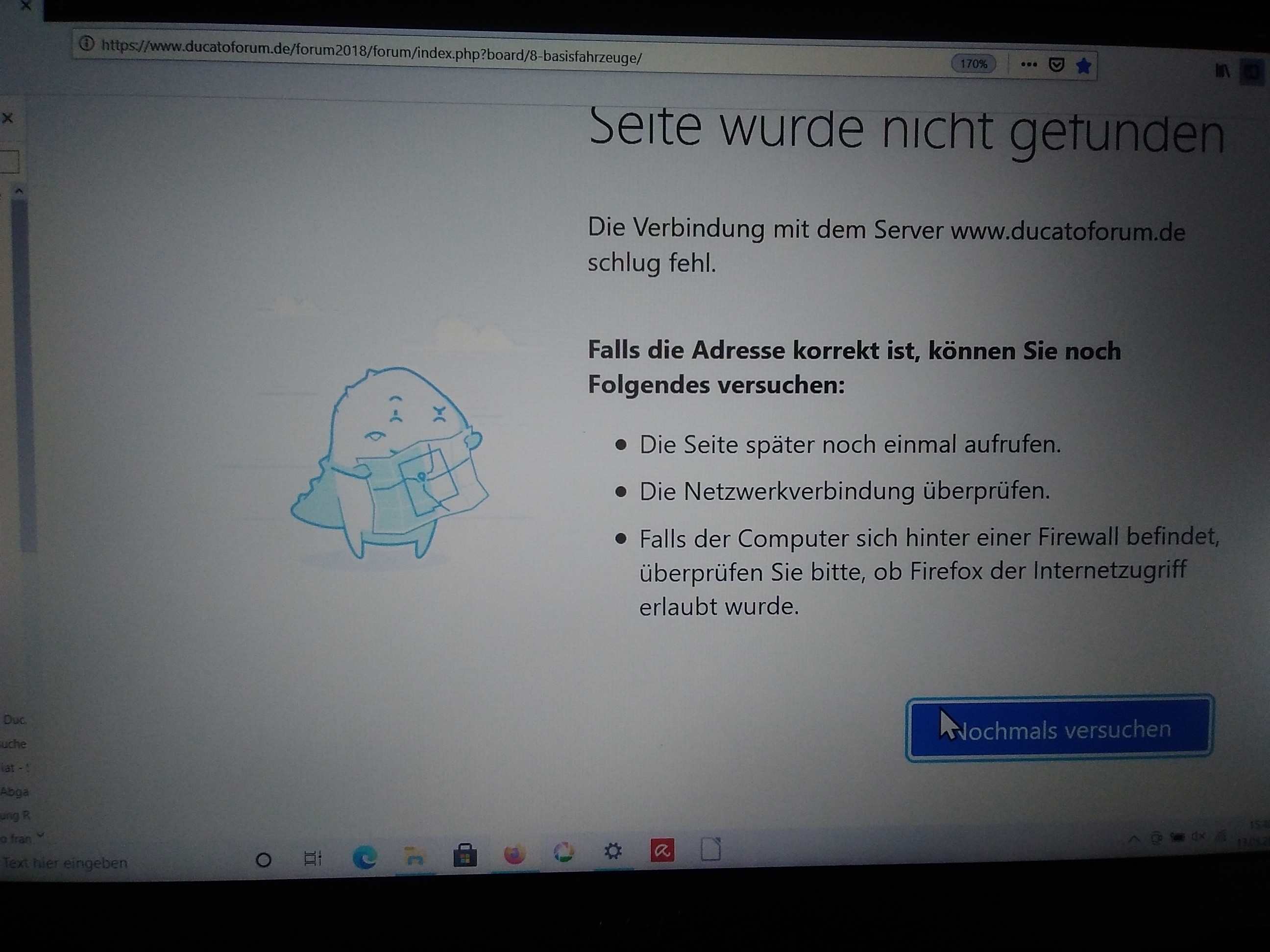Open the Library bookshelf icon
Screen dimensions: 1270x952
pos(1222,71)
